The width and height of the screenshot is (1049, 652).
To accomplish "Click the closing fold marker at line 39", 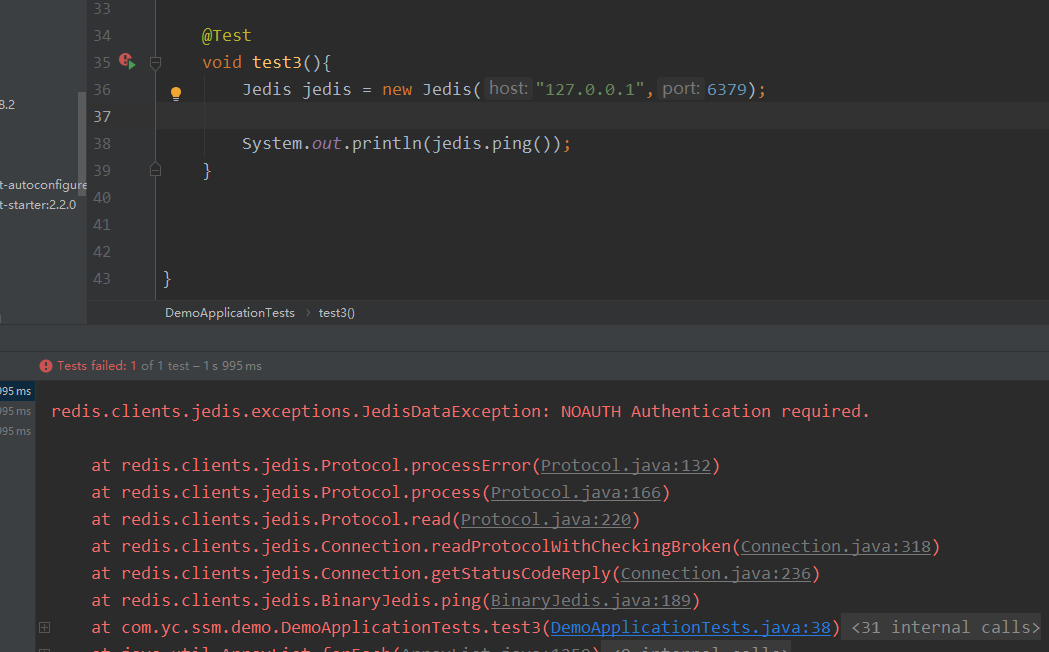I will [155, 170].
